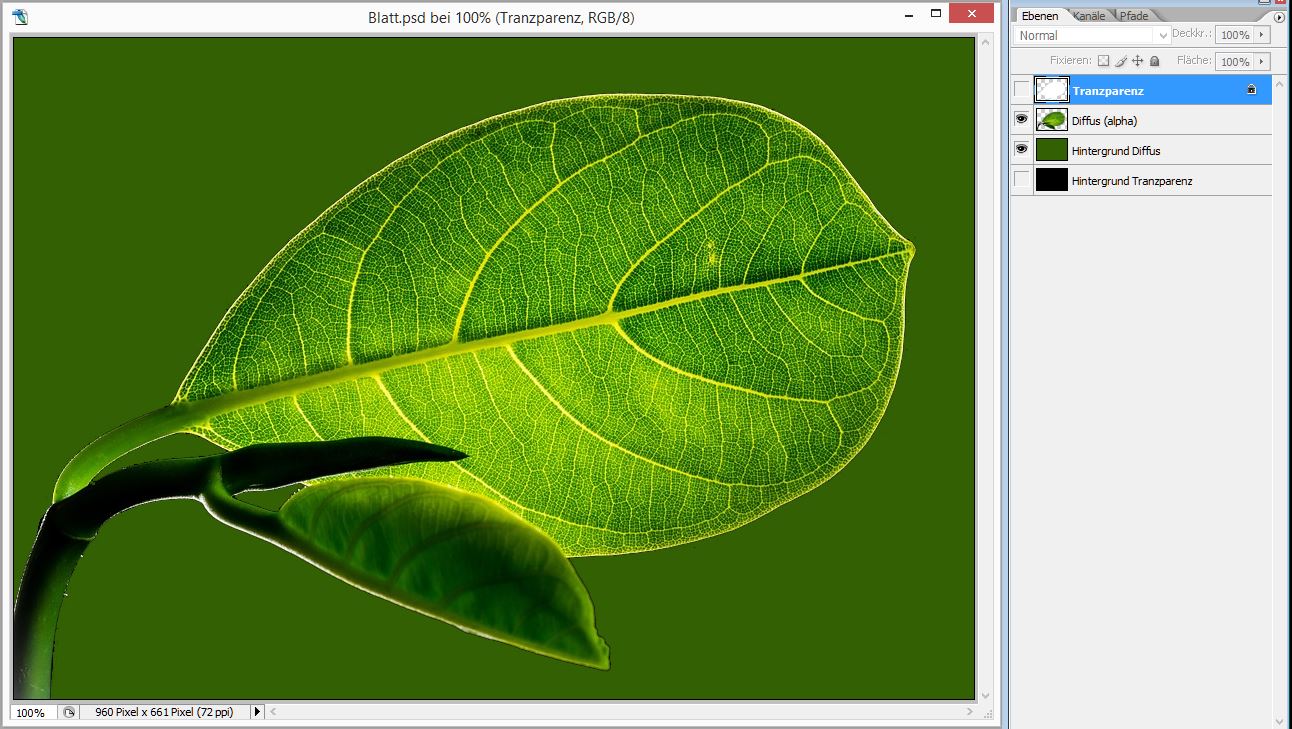Click the Deckkr. opacity value field
Screen dimensions: 1292x729
click(x=1235, y=35)
